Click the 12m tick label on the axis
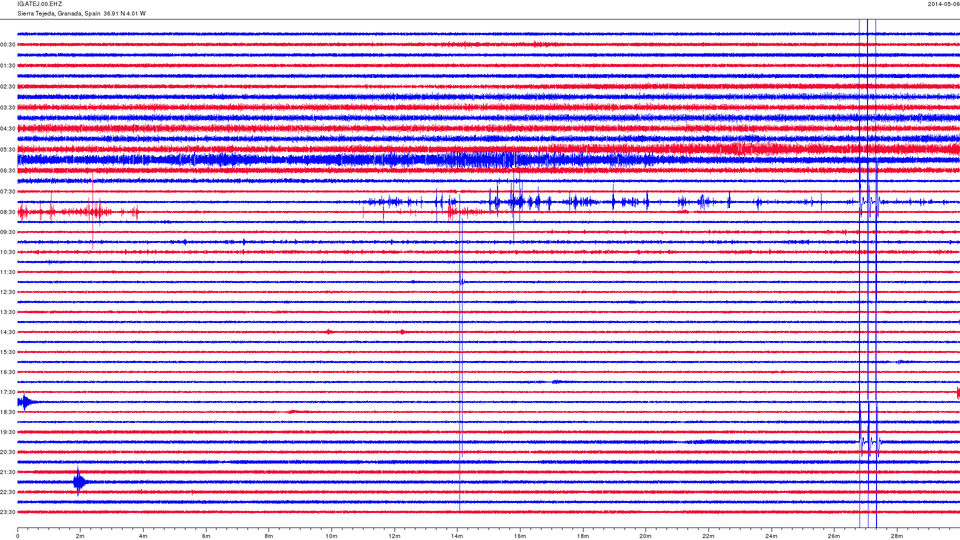 tap(394, 536)
